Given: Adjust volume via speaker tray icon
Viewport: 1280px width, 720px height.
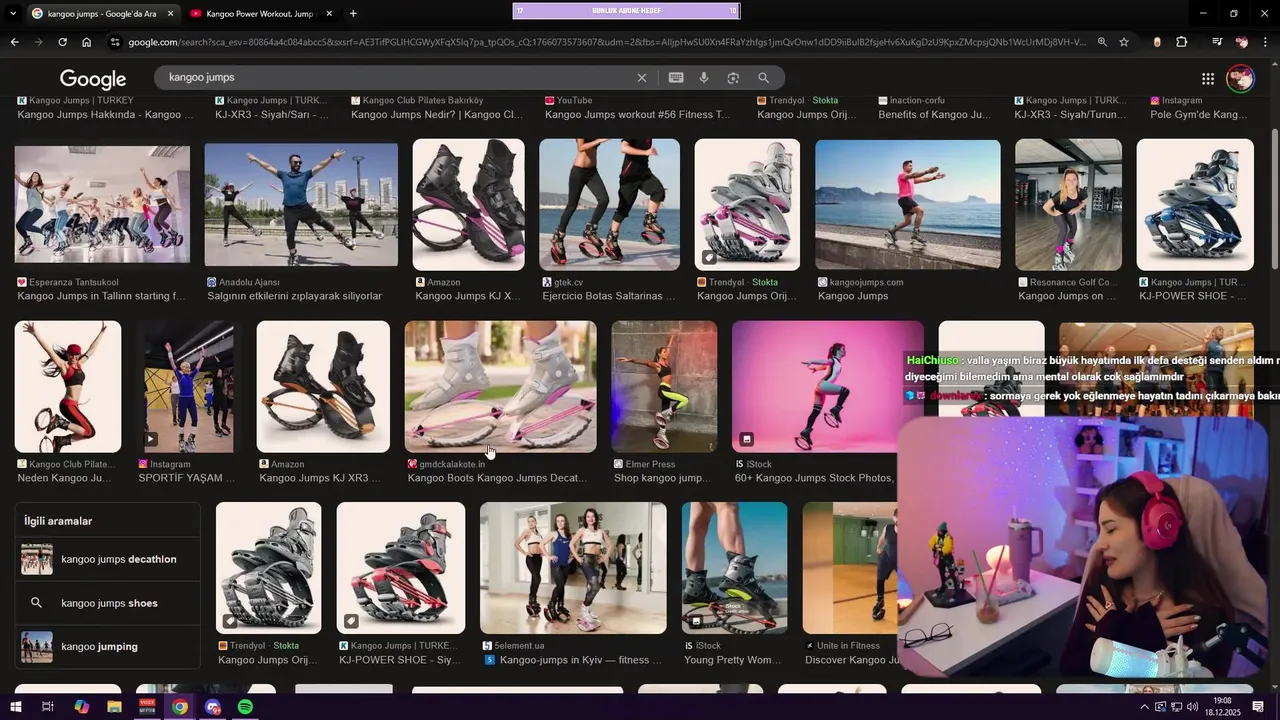Looking at the screenshot, I should point(1192,707).
